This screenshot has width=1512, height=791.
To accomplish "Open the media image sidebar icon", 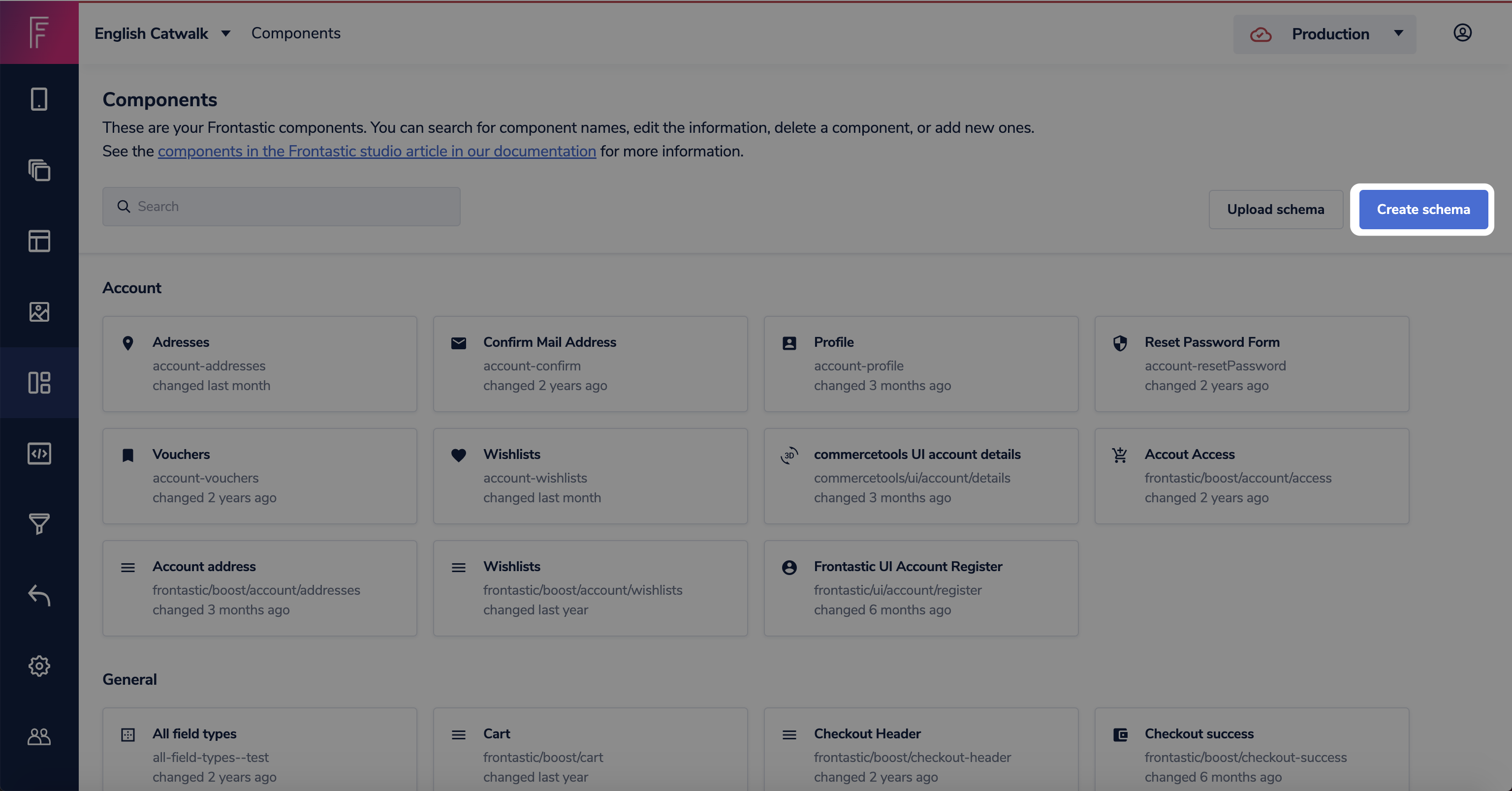I will pyautogui.click(x=39, y=311).
